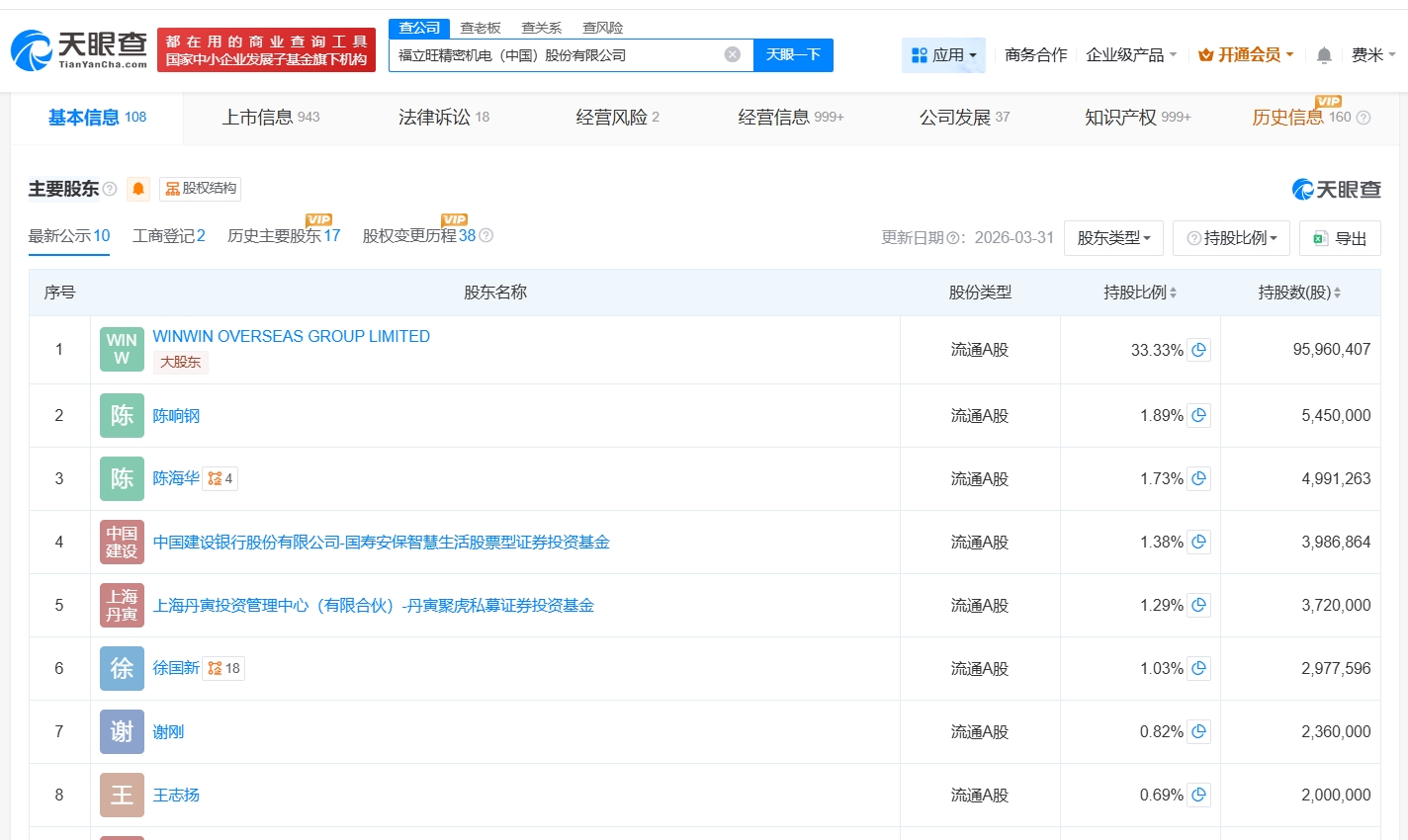This screenshot has height=840, width=1408.
Task: Click 王志扬 avatar tile
Action: coord(122,796)
